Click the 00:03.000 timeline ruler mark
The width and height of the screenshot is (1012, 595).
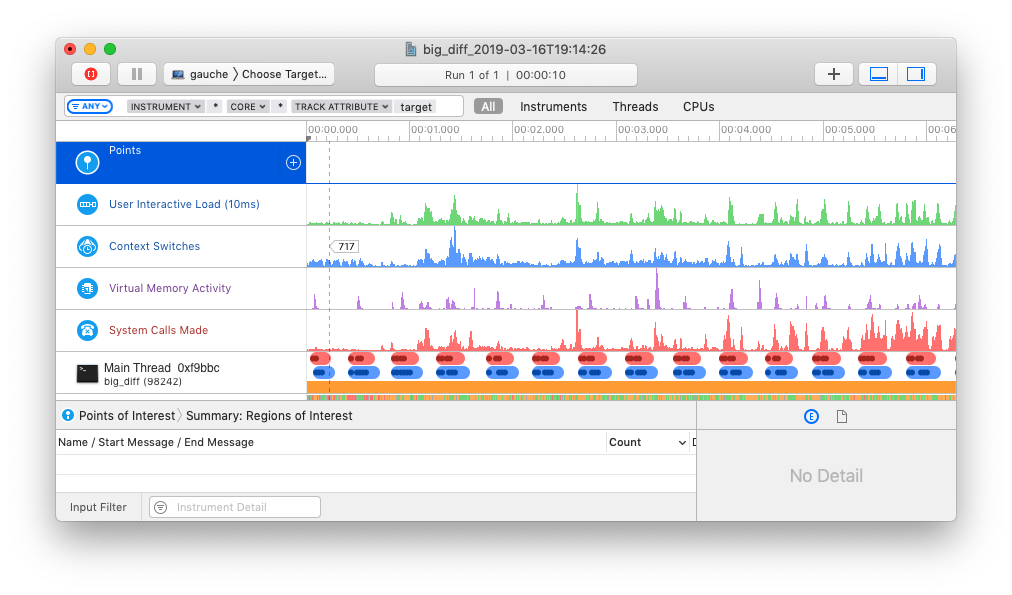(x=642, y=130)
